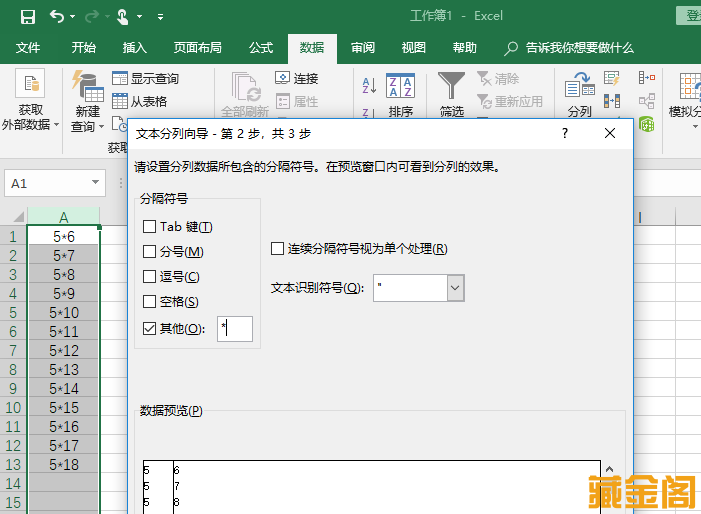Viewport: 701px width, 514px height.
Task: Click the remove duplicates icon
Action: coord(612,101)
